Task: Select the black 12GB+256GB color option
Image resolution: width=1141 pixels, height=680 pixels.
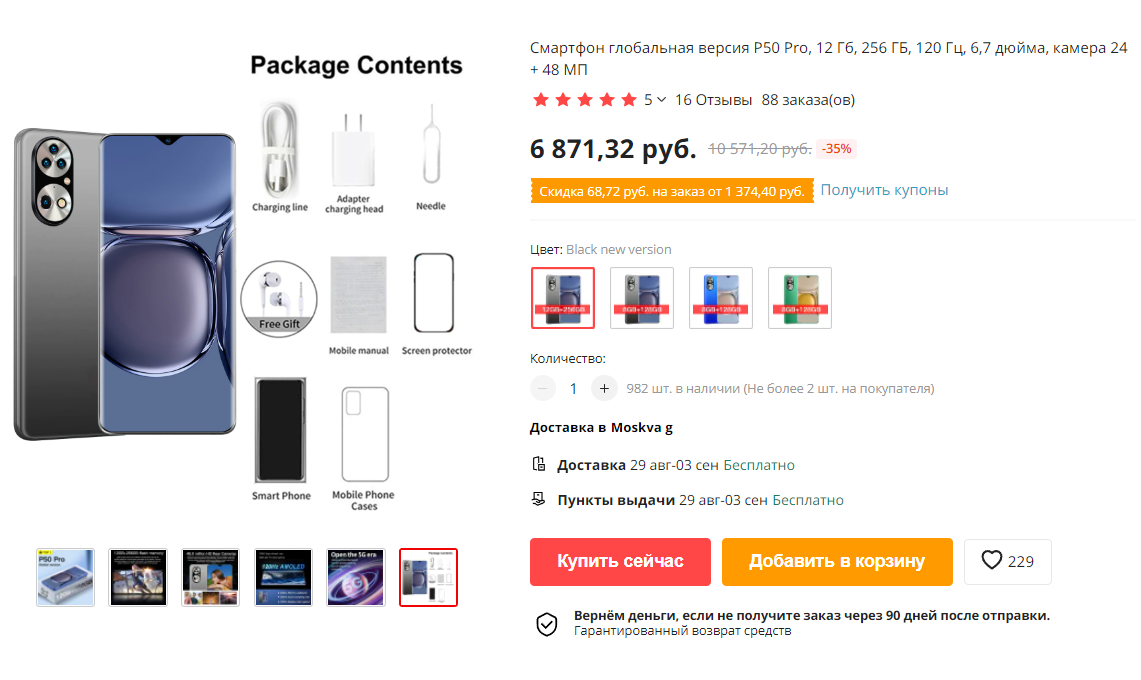Action: pos(563,297)
